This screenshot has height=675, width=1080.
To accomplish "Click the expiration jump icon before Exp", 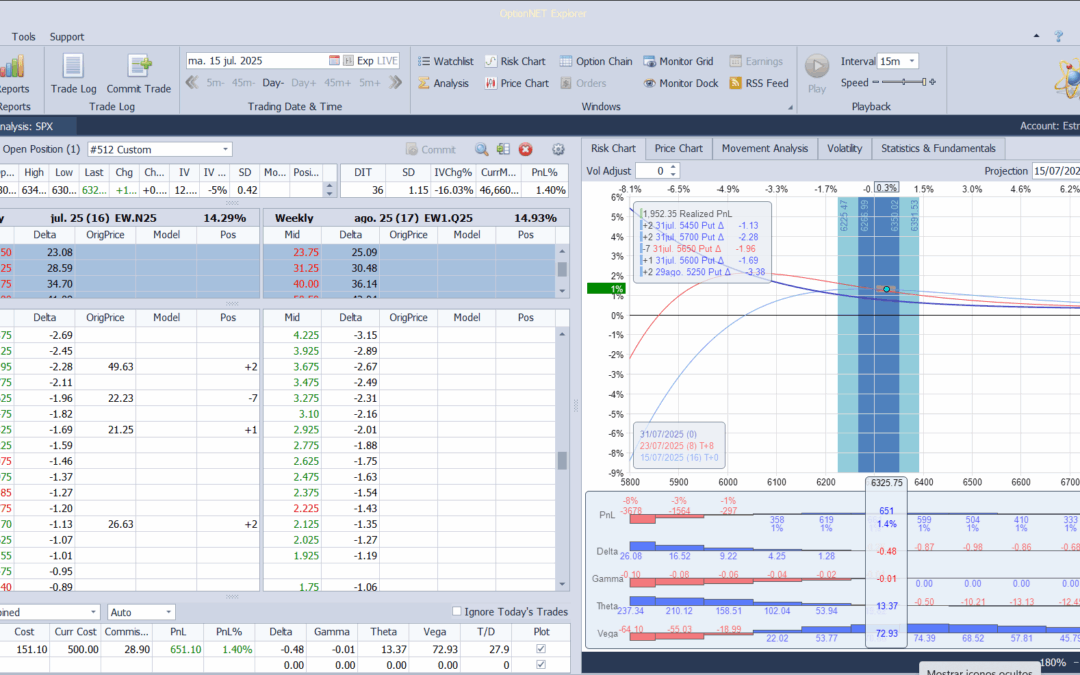I will pyautogui.click(x=349, y=61).
